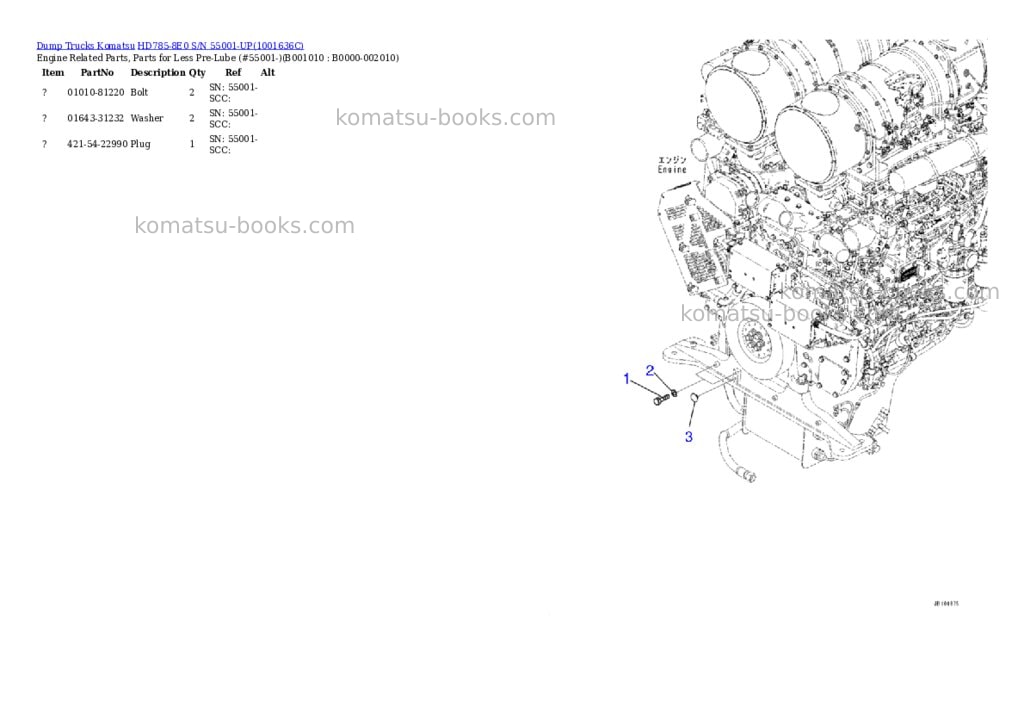Click the Engine Related Parts heading text
This screenshot has height=725, width=1024.
[x=217, y=58]
